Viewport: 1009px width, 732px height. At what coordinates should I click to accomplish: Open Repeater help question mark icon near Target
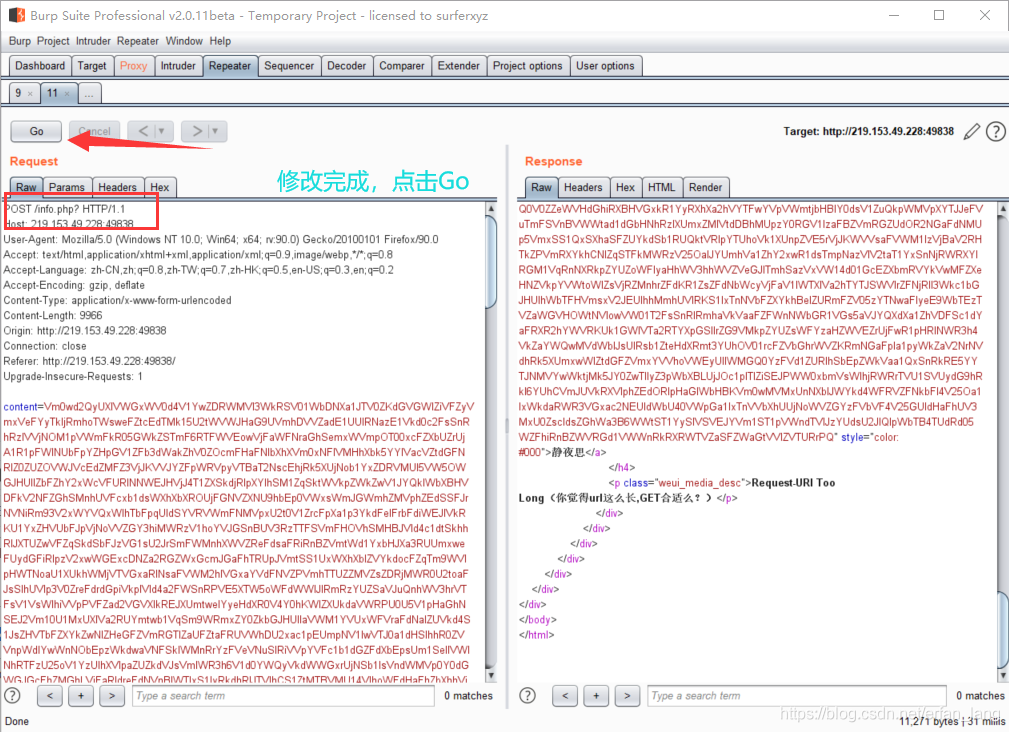tap(995, 131)
